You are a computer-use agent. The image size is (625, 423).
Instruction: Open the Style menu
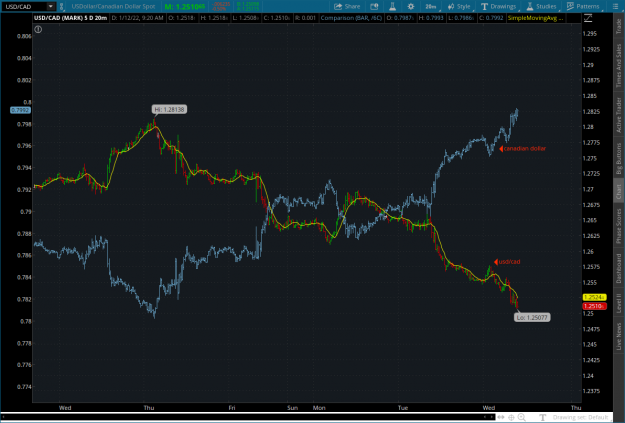click(459, 6)
